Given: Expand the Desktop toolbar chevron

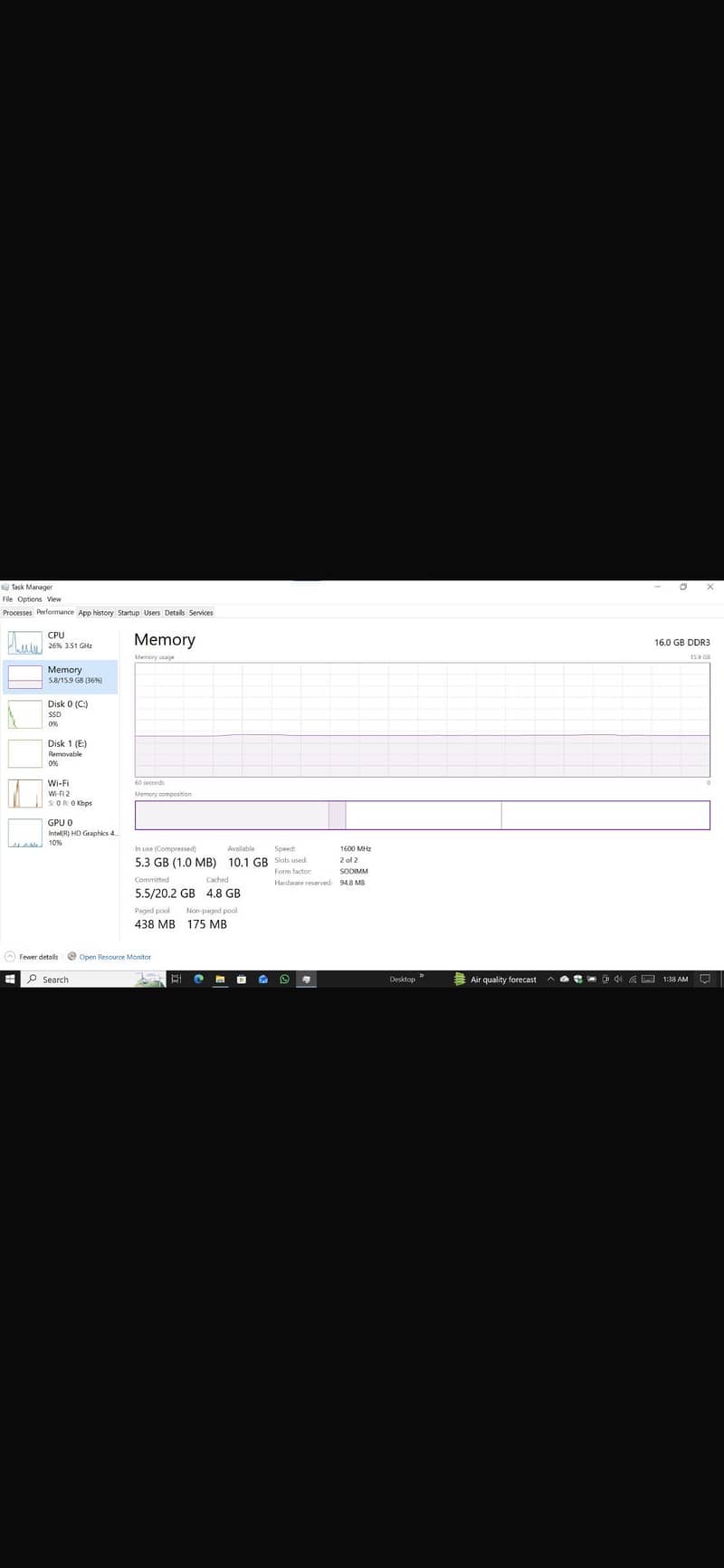Looking at the screenshot, I should coord(421,976).
